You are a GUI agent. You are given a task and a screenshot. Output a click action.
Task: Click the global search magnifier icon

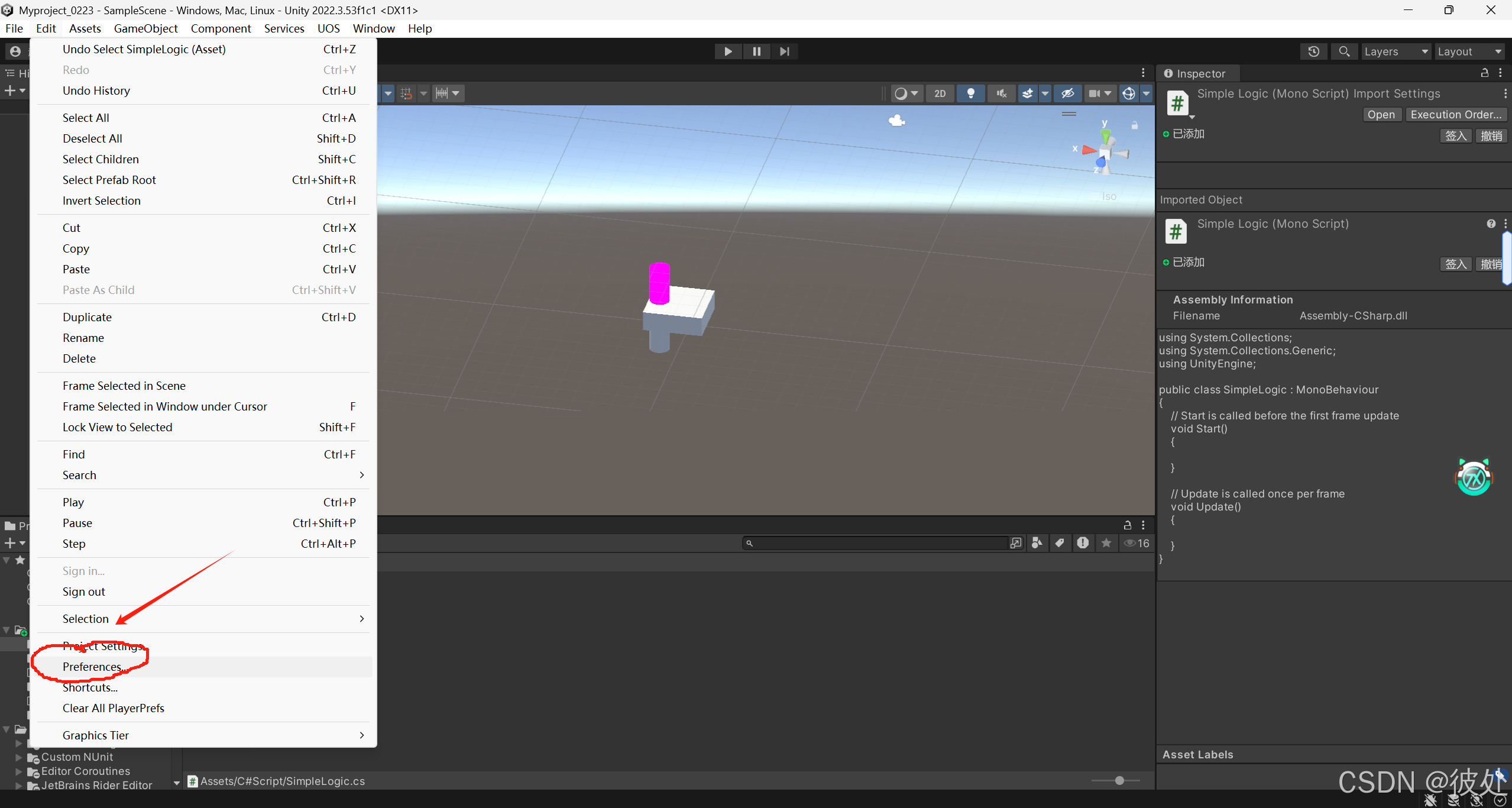pyautogui.click(x=1344, y=51)
